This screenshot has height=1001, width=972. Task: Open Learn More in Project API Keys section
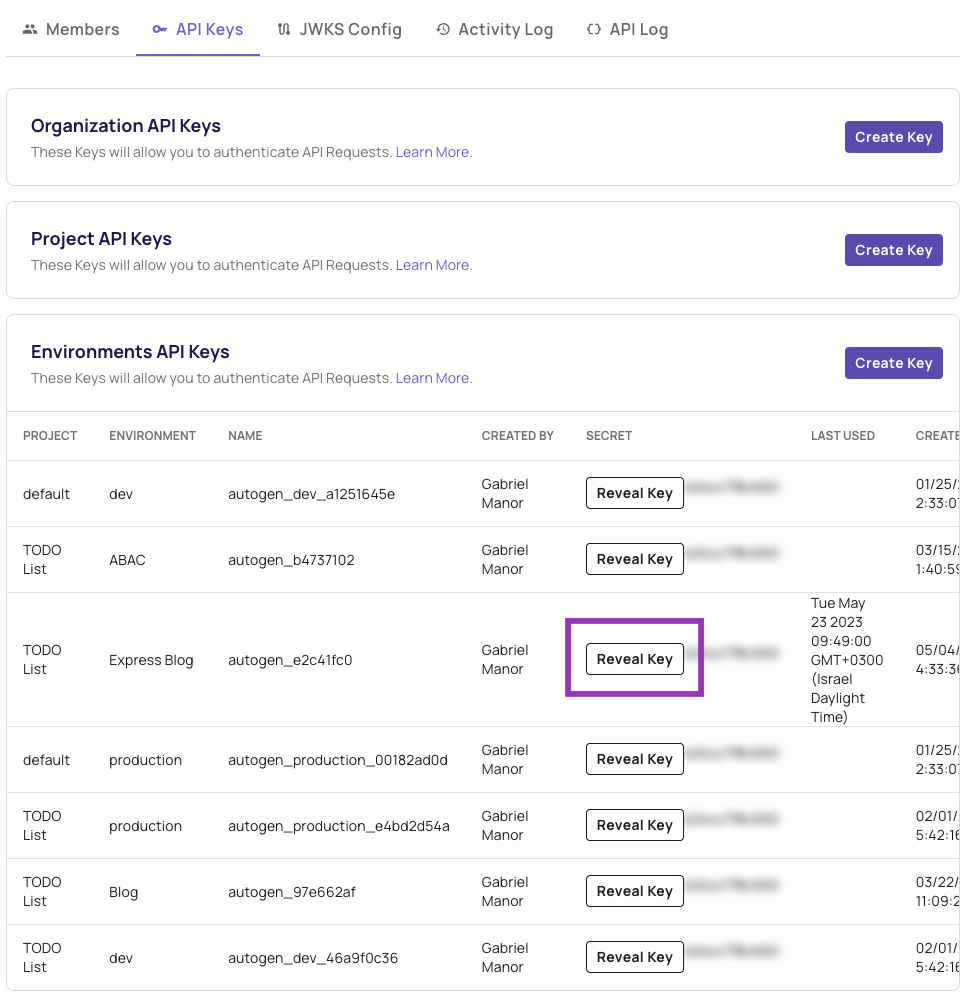click(x=430, y=265)
